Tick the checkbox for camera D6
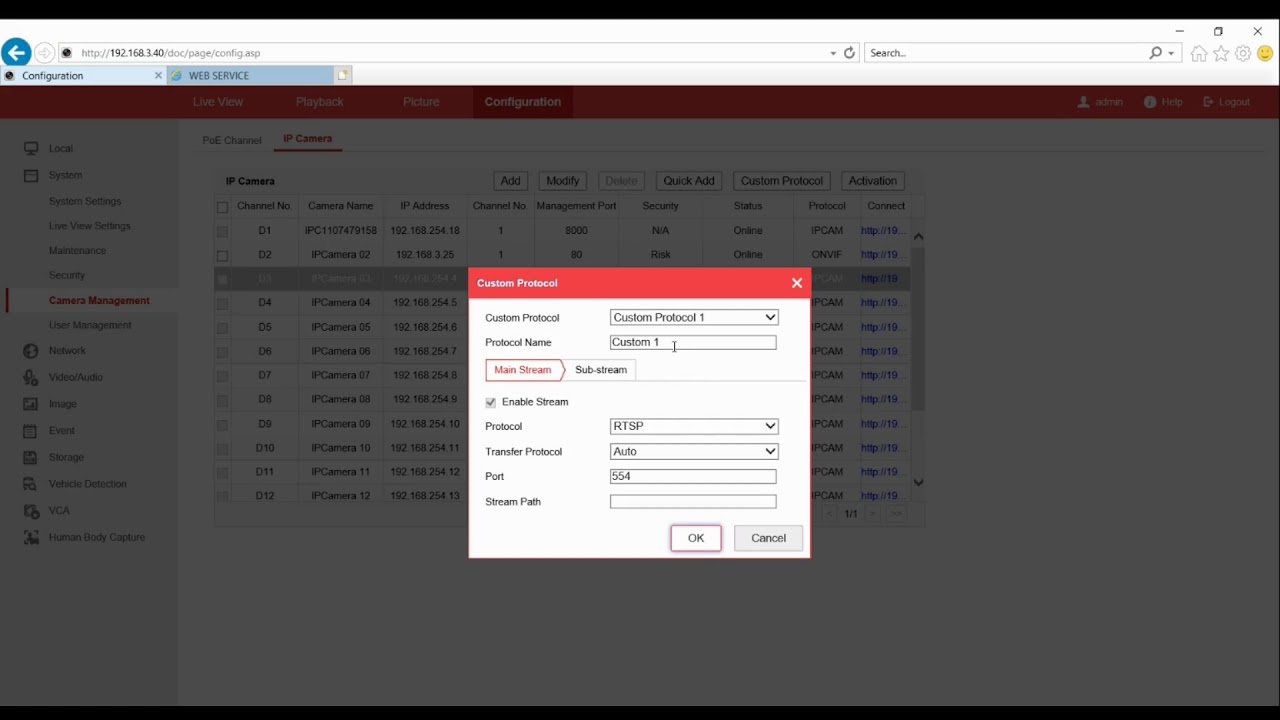1280x720 pixels. pos(222,352)
